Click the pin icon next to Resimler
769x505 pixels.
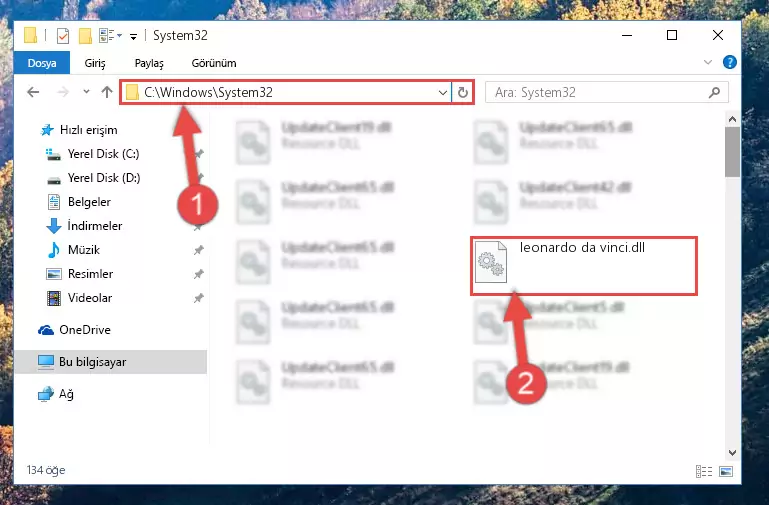pos(199,274)
